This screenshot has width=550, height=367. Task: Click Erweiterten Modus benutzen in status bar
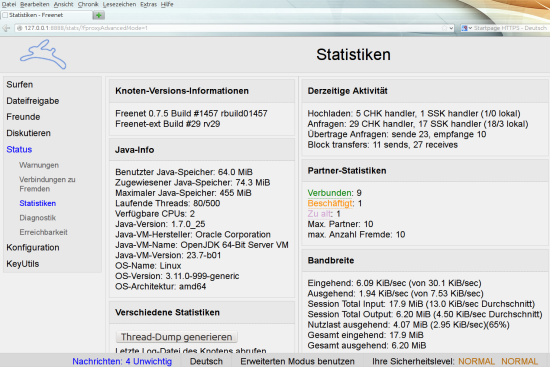point(297,361)
